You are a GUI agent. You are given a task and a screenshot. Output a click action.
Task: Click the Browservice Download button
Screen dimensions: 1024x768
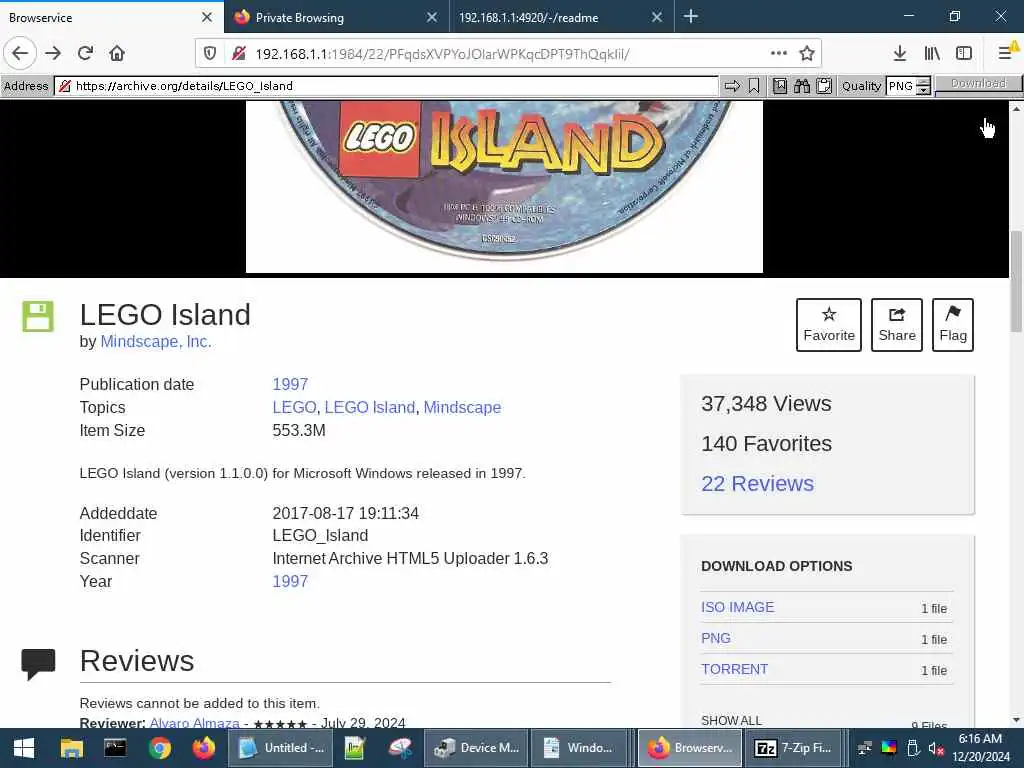click(978, 84)
